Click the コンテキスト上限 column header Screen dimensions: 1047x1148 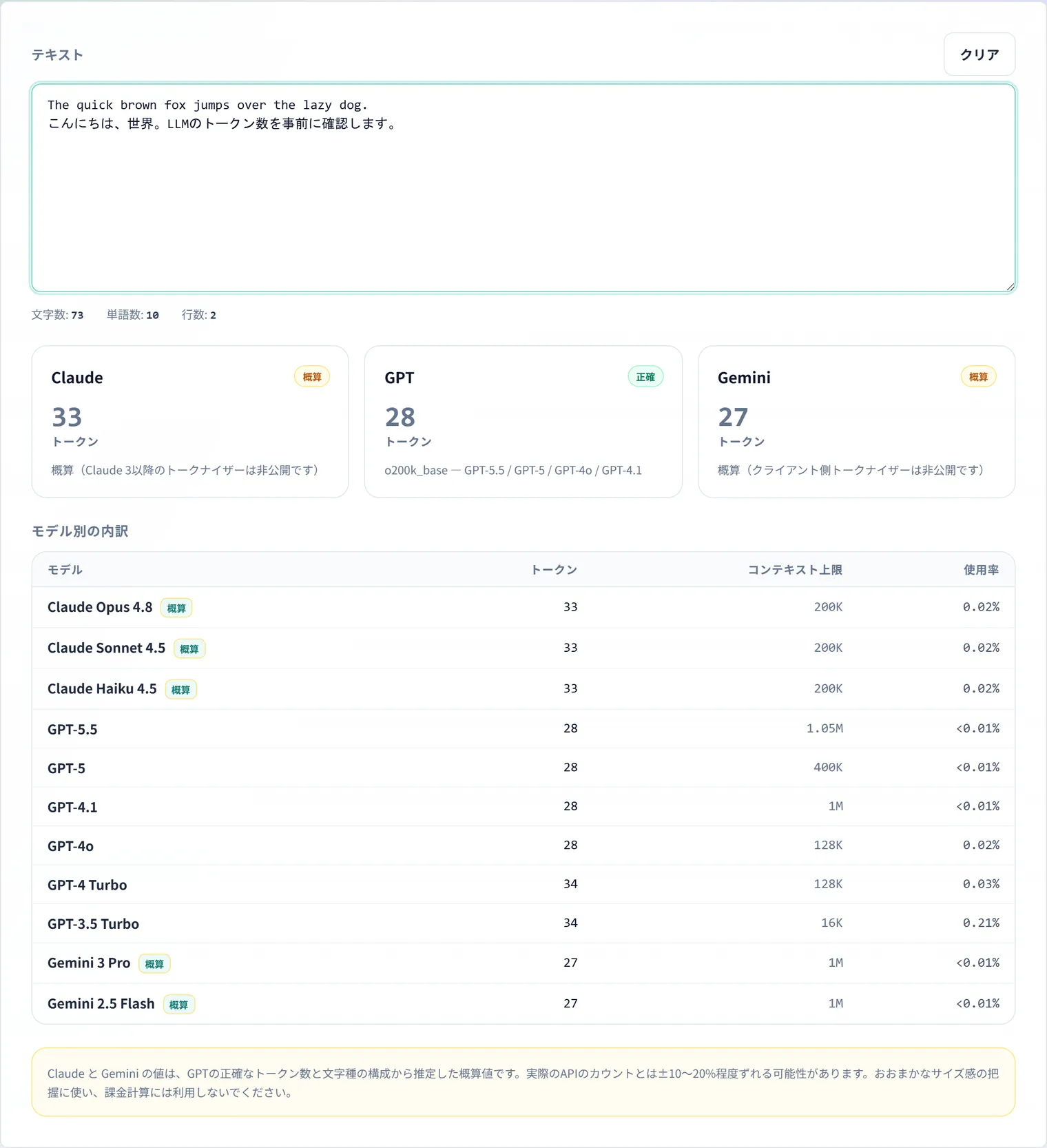pyautogui.click(x=795, y=570)
